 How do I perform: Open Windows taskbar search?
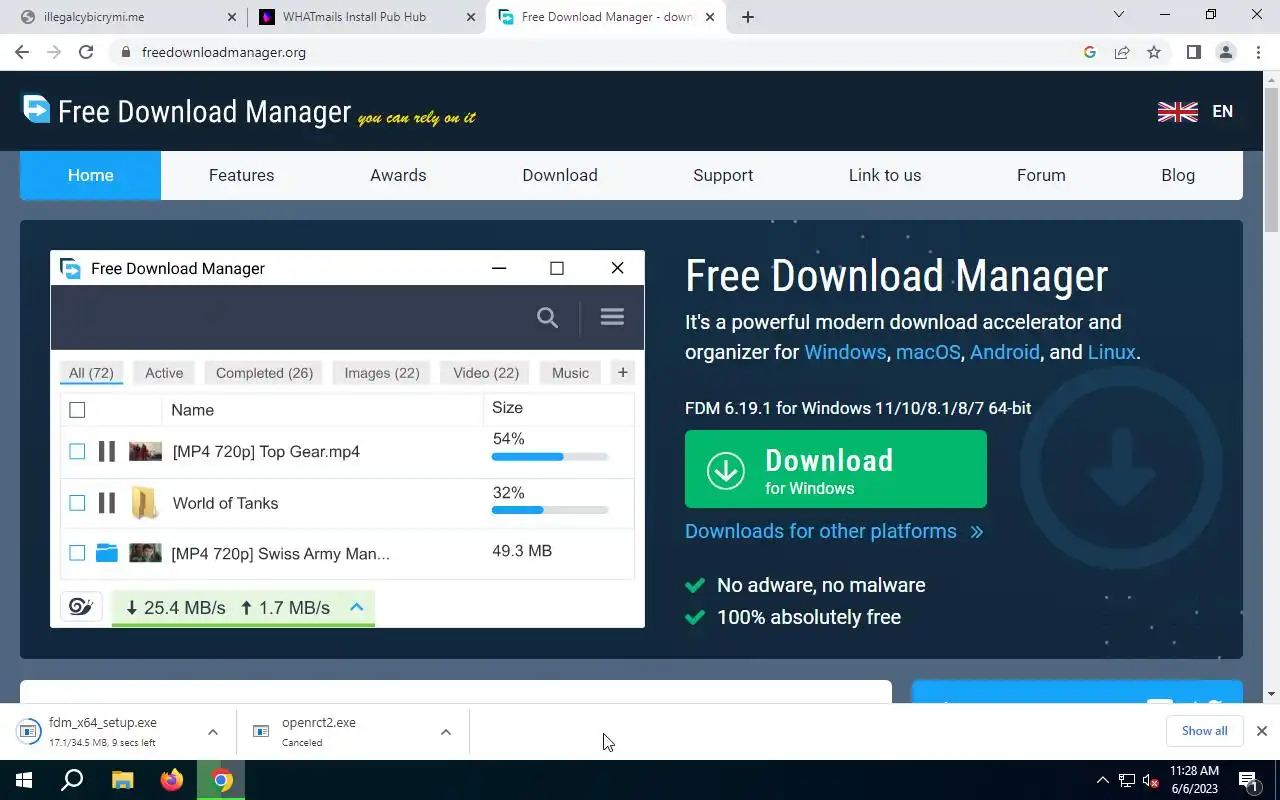tap(72, 780)
